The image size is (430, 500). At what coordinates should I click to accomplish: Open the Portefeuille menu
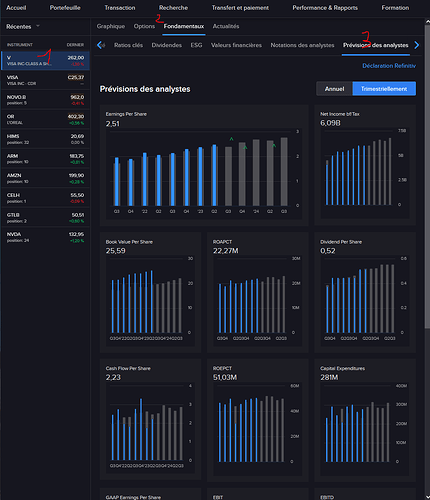coord(65,8)
